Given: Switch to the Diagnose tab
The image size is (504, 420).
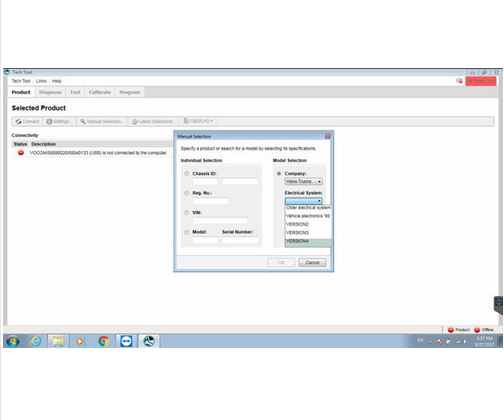Looking at the screenshot, I should click(50, 92).
